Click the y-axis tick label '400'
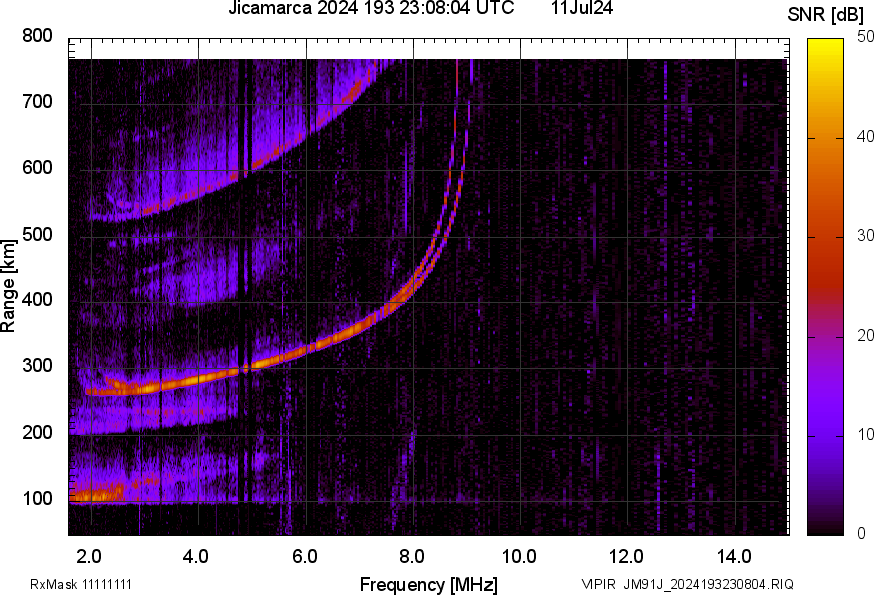The image size is (874, 595). (x=37, y=300)
